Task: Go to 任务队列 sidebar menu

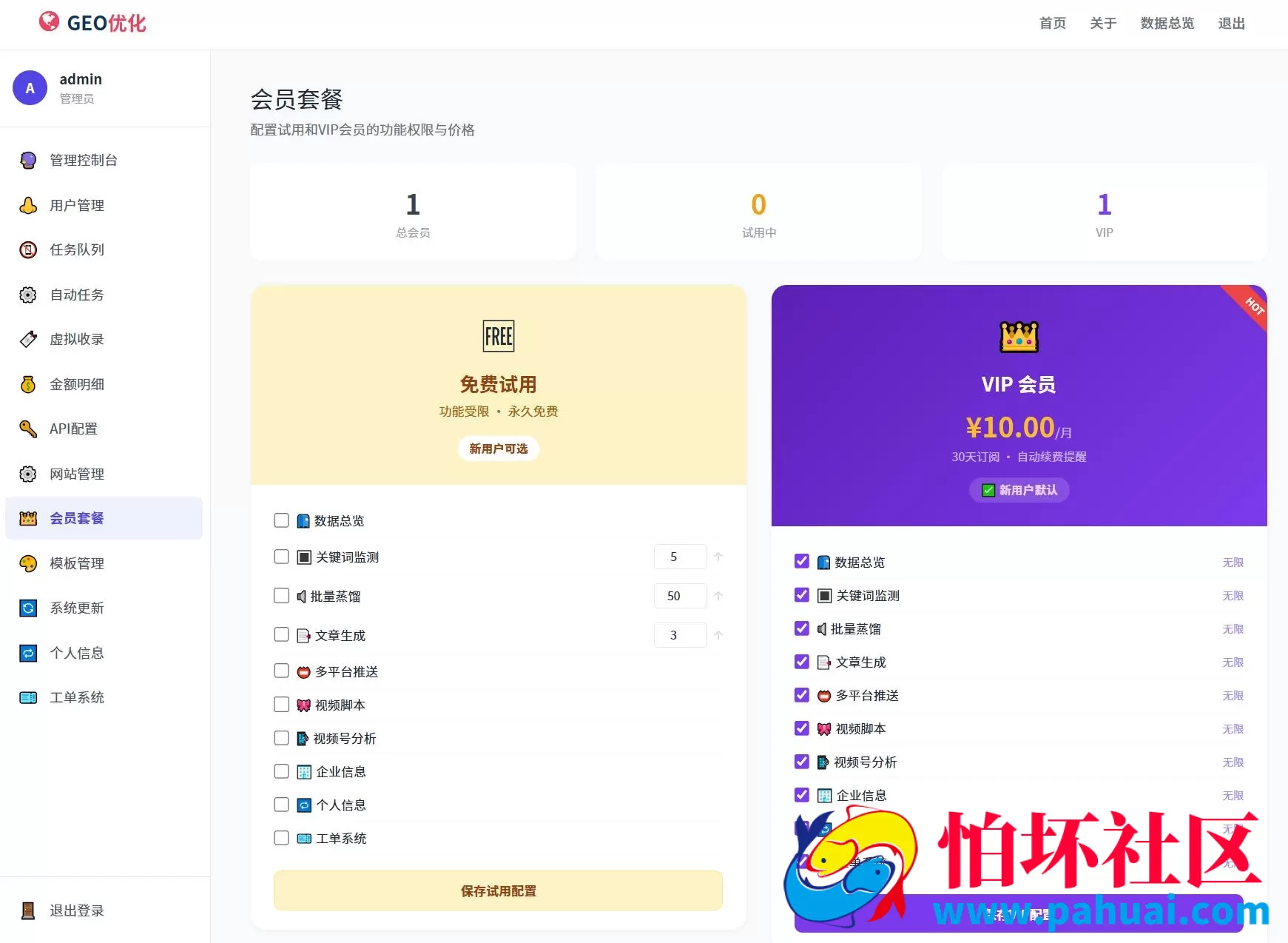Action: tap(104, 249)
